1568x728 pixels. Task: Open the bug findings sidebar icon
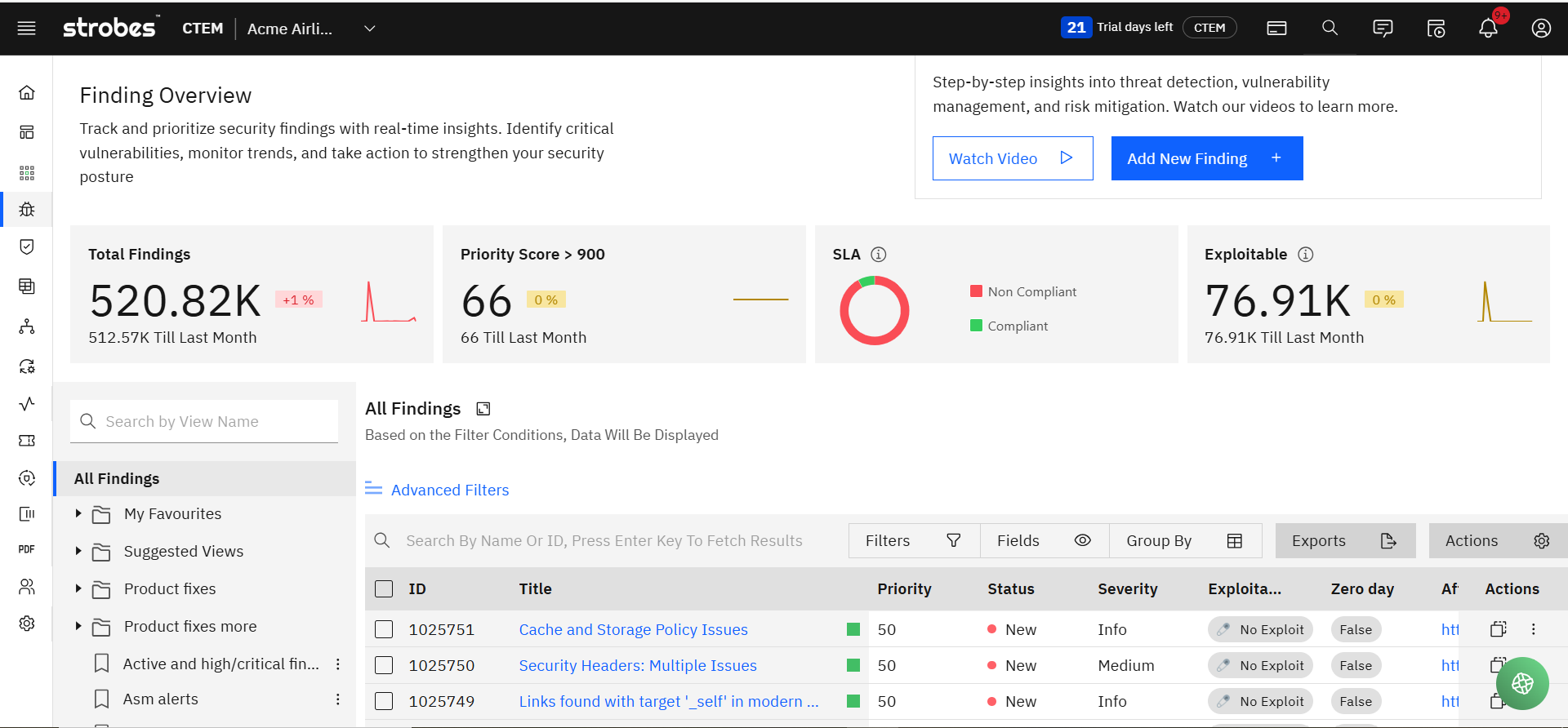tap(27, 210)
